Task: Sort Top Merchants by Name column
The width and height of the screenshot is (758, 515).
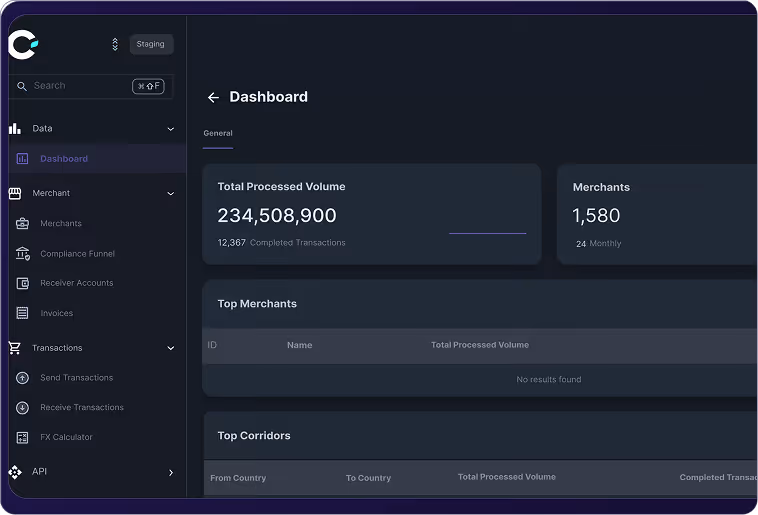Action: pyautogui.click(x=300, y=345)
